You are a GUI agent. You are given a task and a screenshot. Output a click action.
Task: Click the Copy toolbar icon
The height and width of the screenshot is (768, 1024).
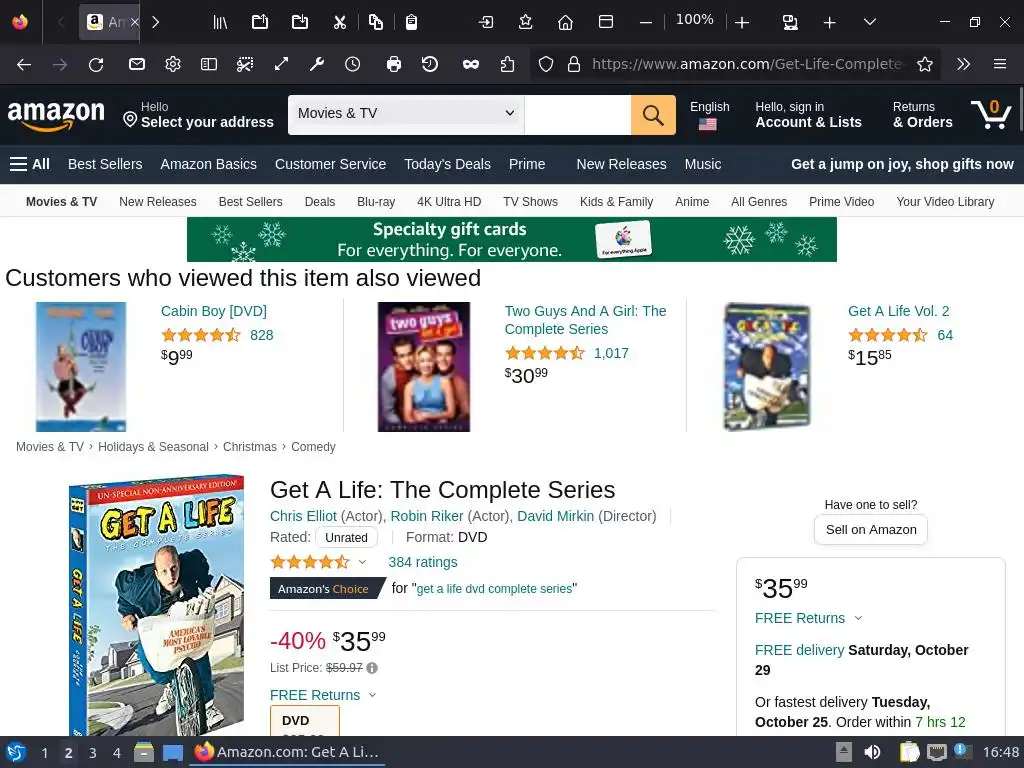coord(376,22)
